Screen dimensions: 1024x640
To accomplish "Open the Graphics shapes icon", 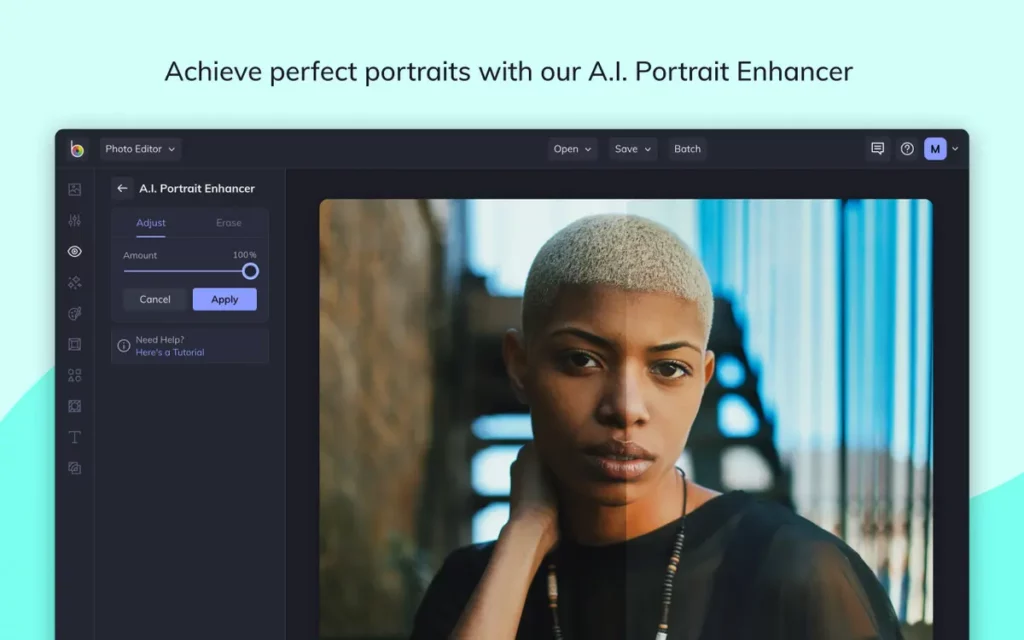I will click(75, 375).
